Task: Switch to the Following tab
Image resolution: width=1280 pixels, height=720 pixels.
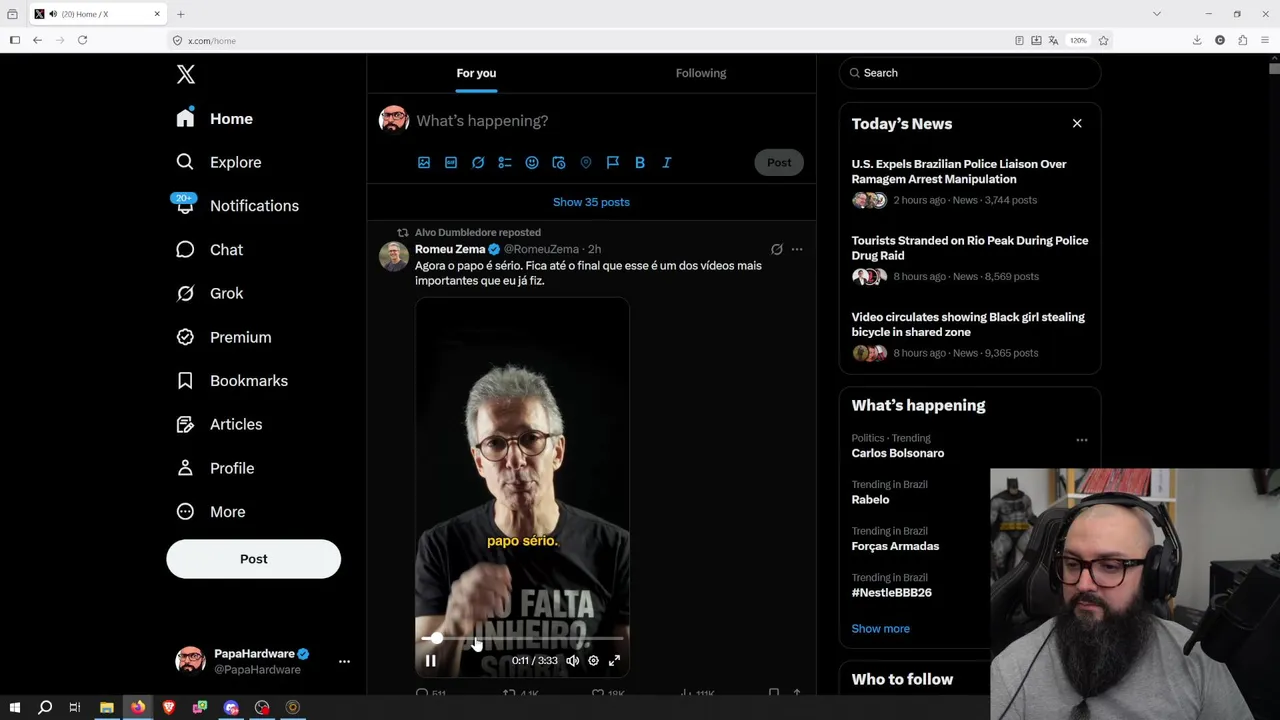Action: 701,73
